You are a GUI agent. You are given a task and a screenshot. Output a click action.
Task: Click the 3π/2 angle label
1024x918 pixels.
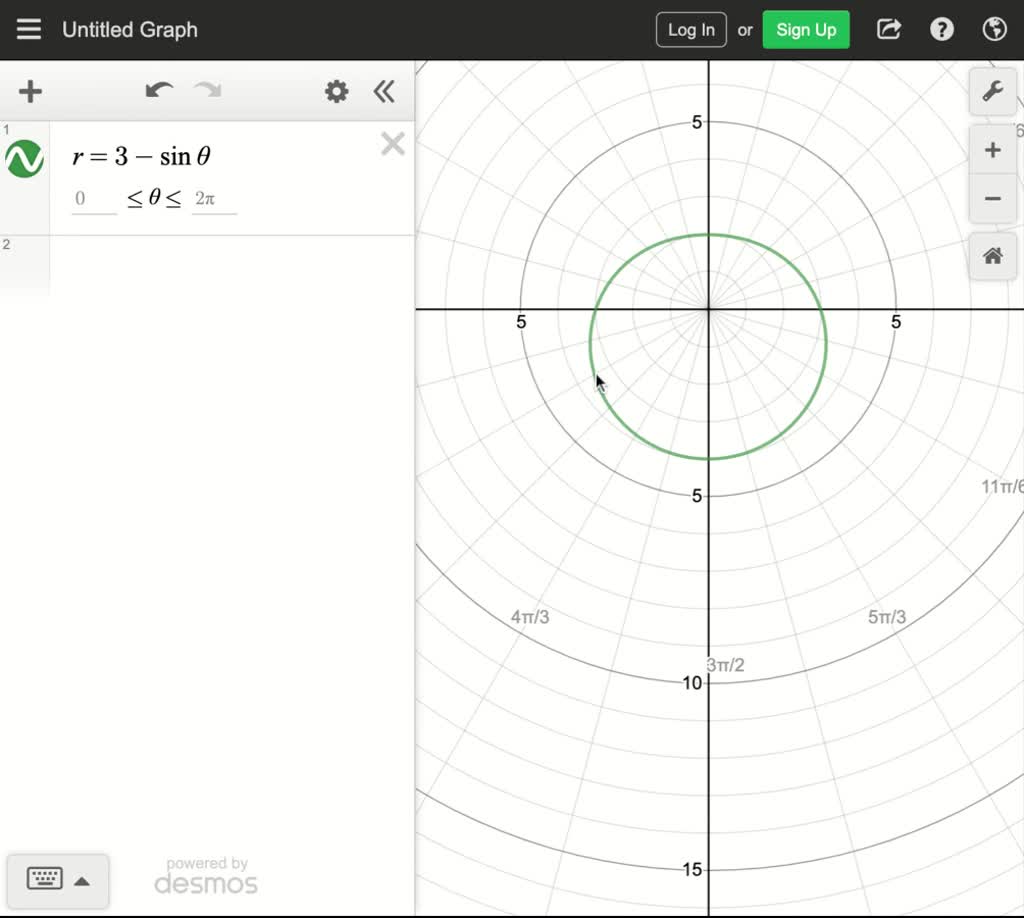pos(726,665)
